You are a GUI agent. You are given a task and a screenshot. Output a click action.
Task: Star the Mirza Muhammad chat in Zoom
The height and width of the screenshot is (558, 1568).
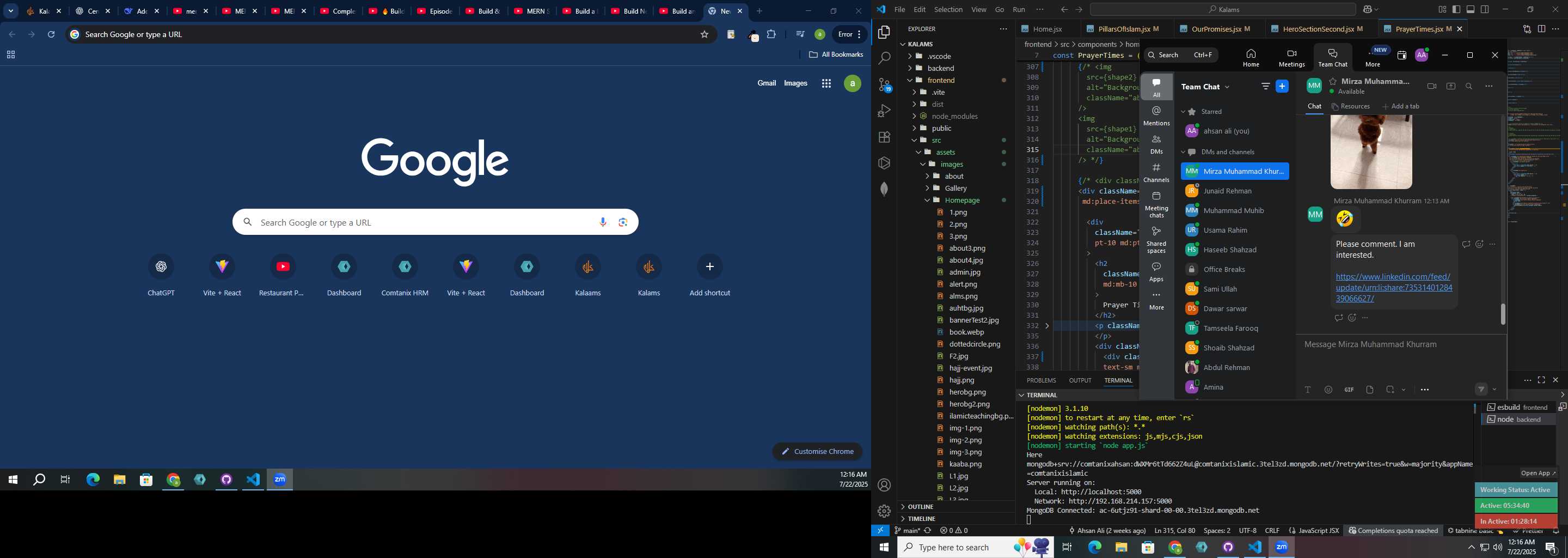coord(1333,81)
